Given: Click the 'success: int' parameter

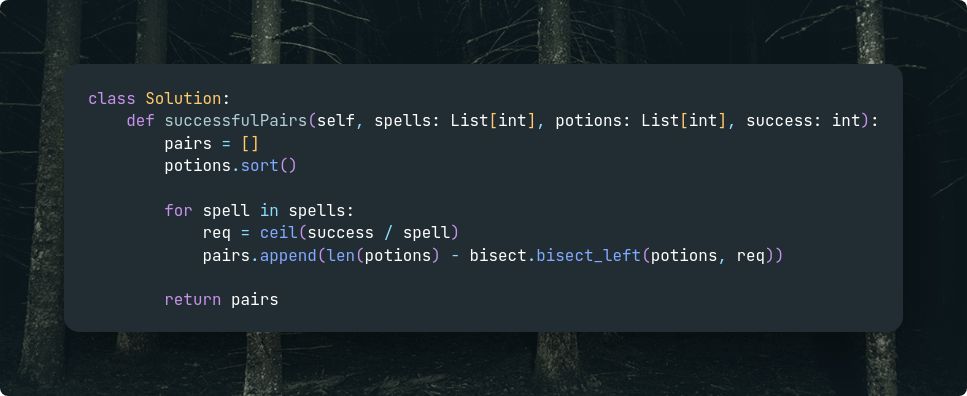Looking at the screenshot, I should tap(803, 121).
